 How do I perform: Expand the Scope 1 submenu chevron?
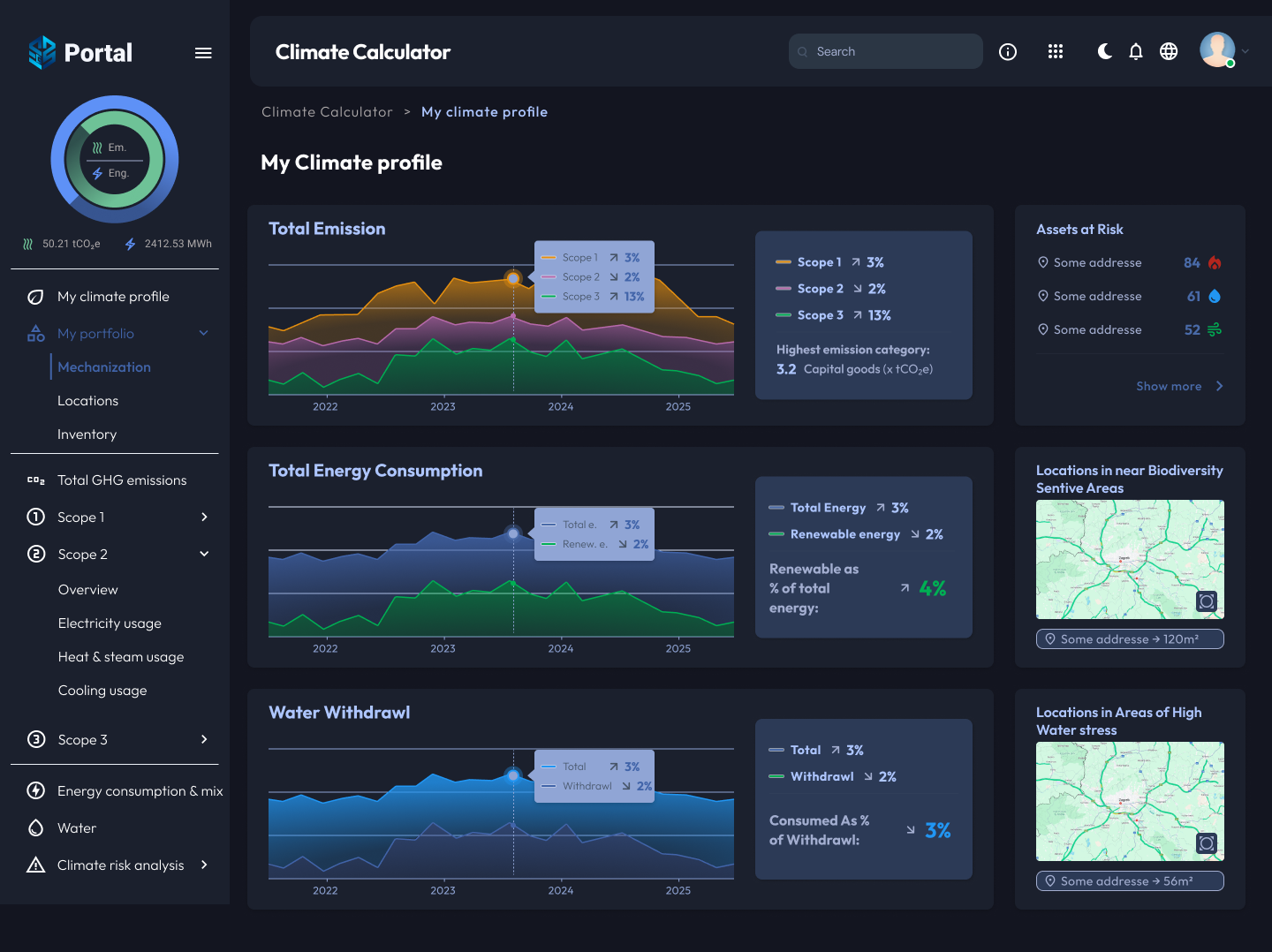(204, 517)
